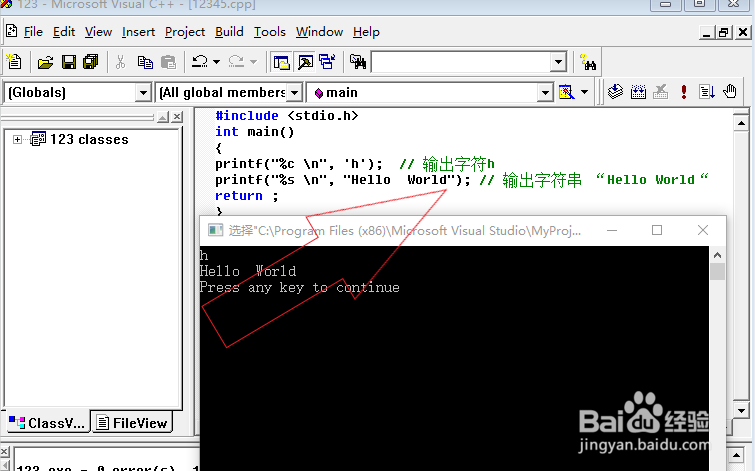
Task: Click the red exclamation Execute Program icon
Action: coord(684,92)
